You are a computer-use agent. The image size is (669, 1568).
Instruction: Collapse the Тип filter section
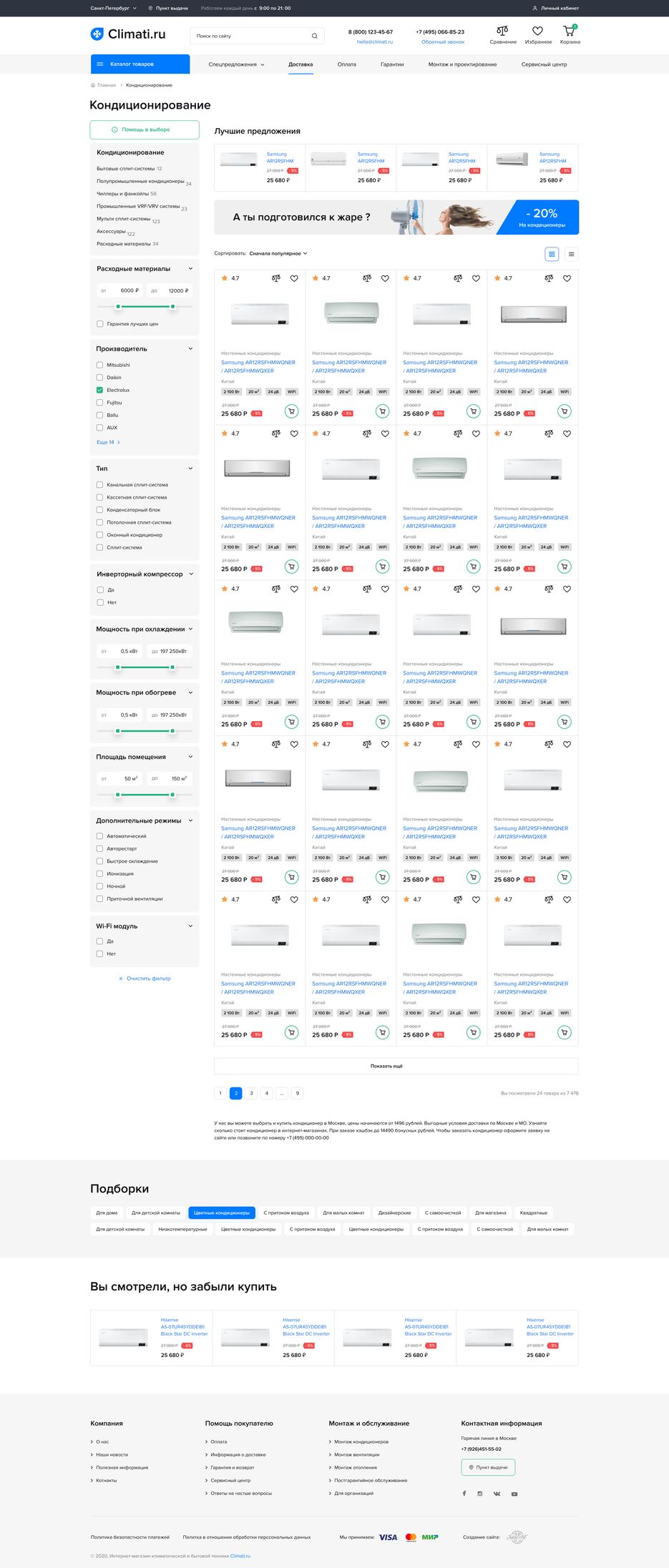point(190,469)
